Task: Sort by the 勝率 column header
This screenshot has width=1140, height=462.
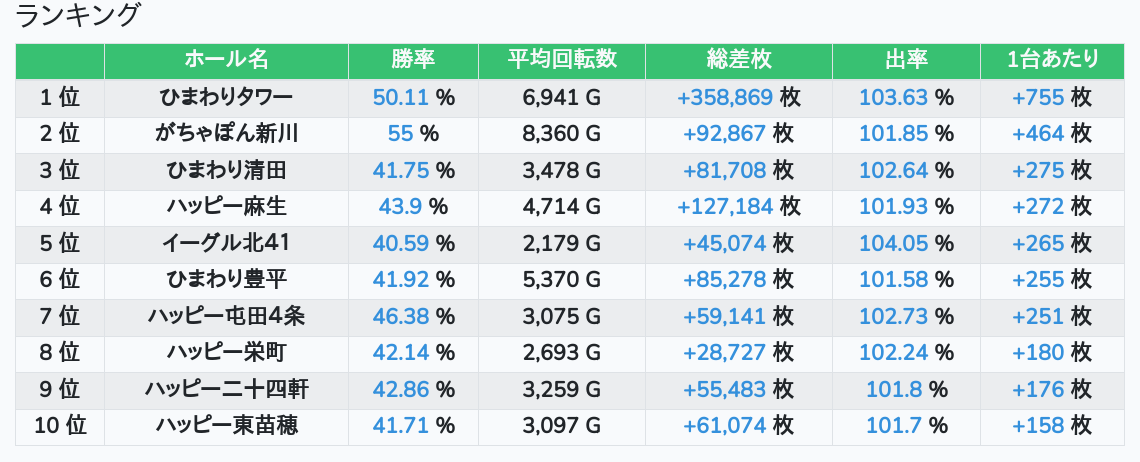Action: [x=413, y=60]
